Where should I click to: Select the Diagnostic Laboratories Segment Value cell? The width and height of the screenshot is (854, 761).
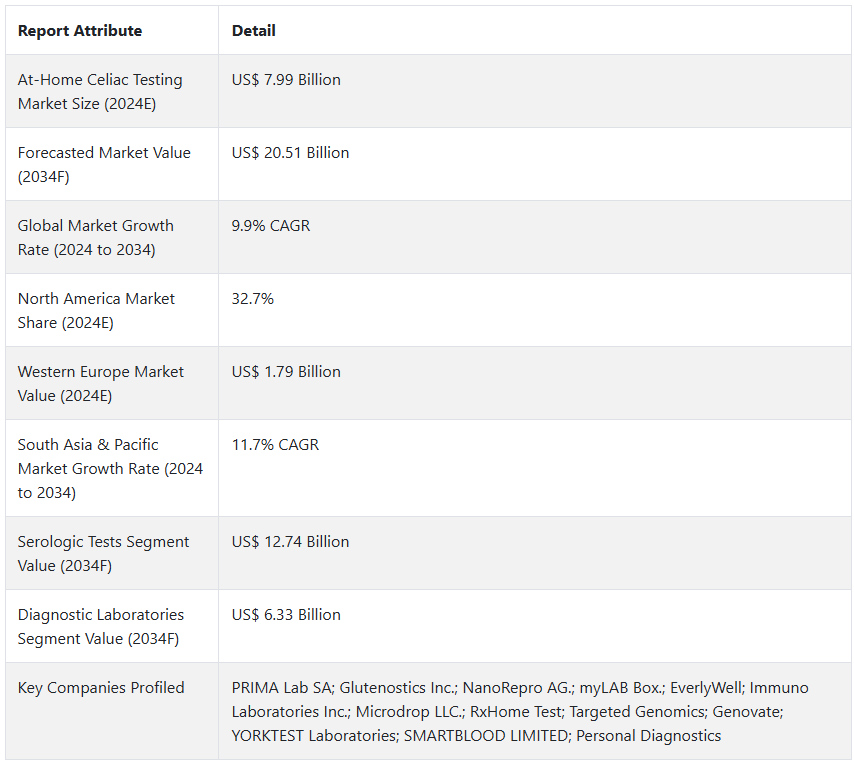coord(101,627)
